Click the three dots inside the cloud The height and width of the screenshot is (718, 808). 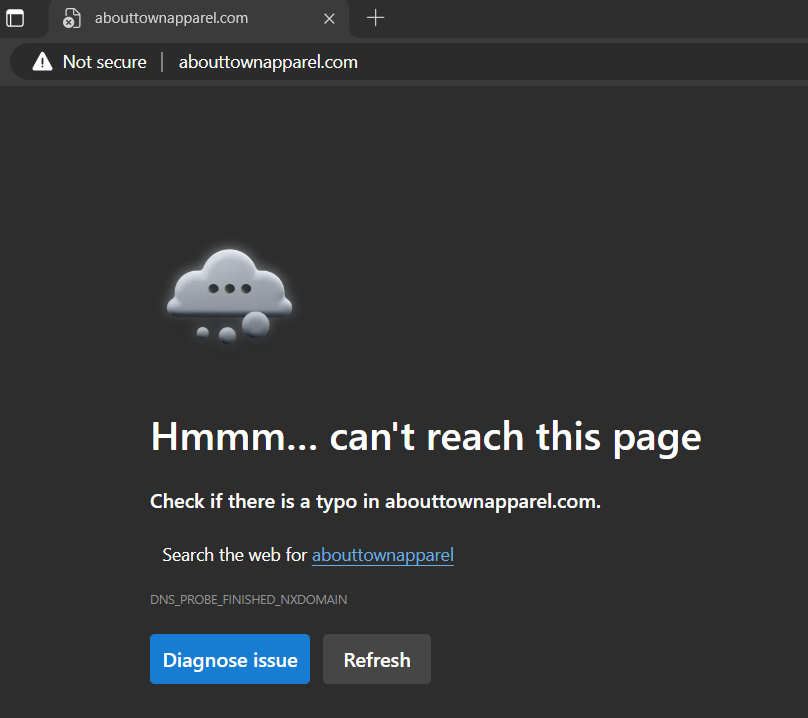[229, 288]
